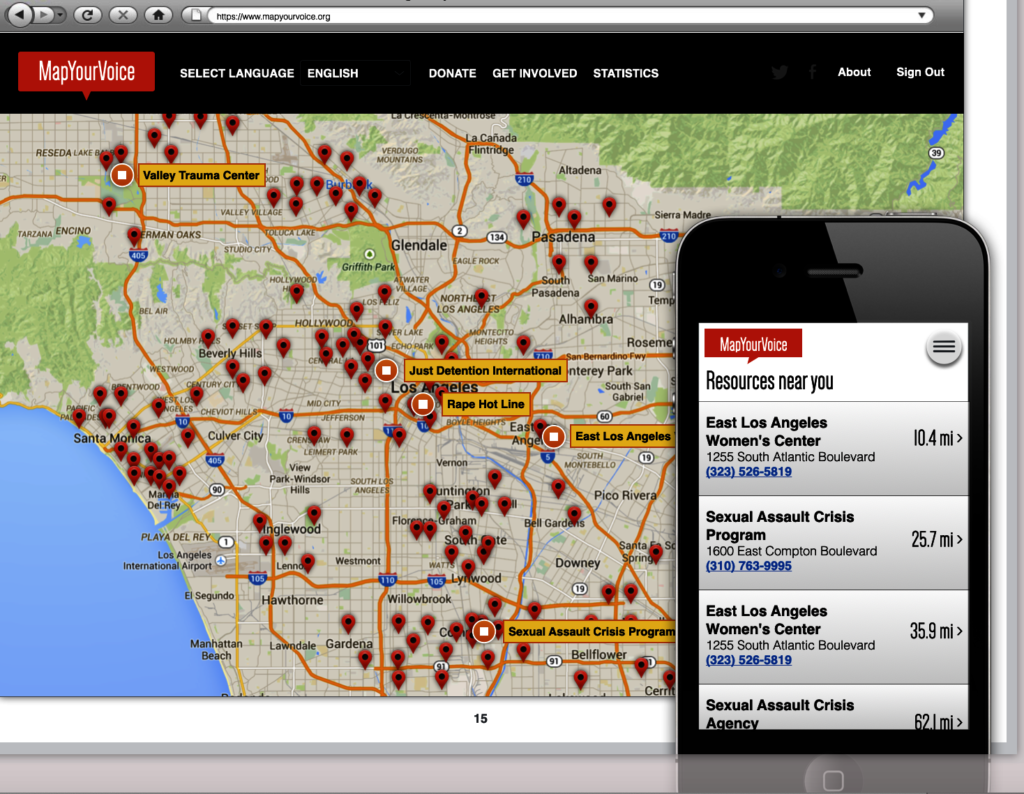Click the Twitter bird icon
The width and height of the screenshot is (1024, 794).
[779, 72]
